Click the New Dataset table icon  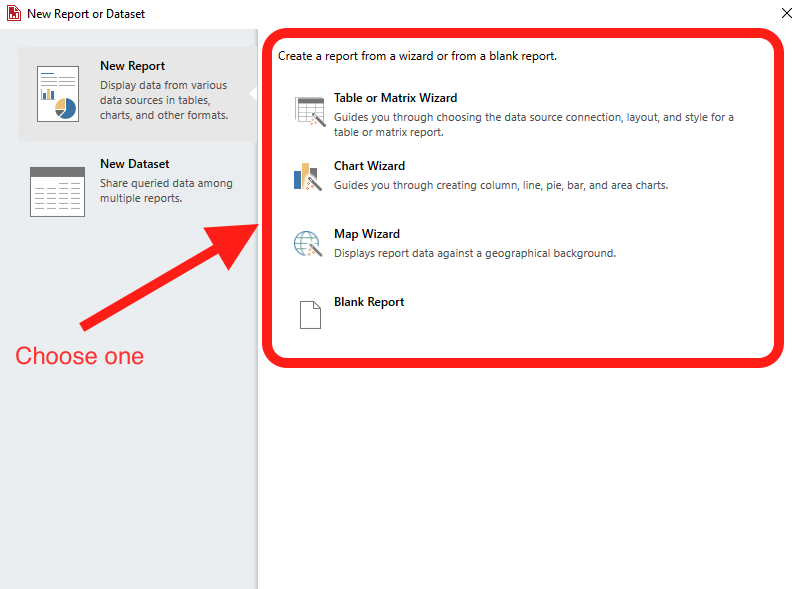(57, 191)
